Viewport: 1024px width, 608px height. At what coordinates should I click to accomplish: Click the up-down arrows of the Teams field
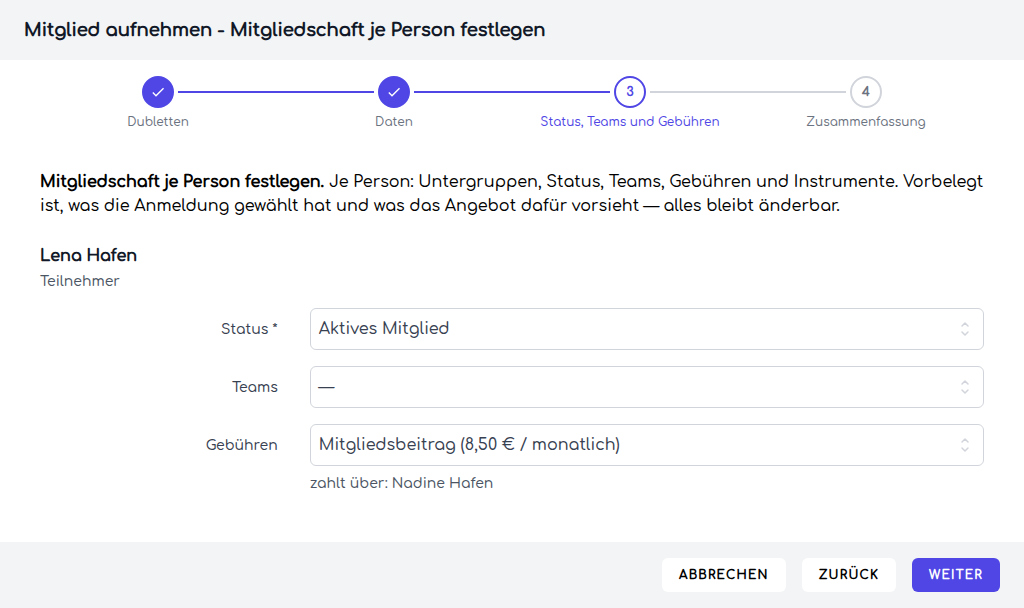pyautogui.click(x=965, y=387)
